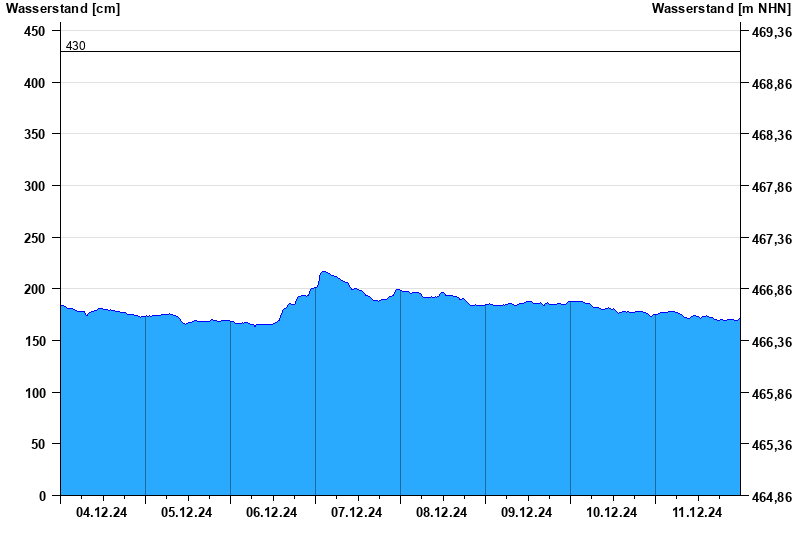Select the 200 tick on left axis
Viewport: 800px width, 550px height.
coord(35,289)
